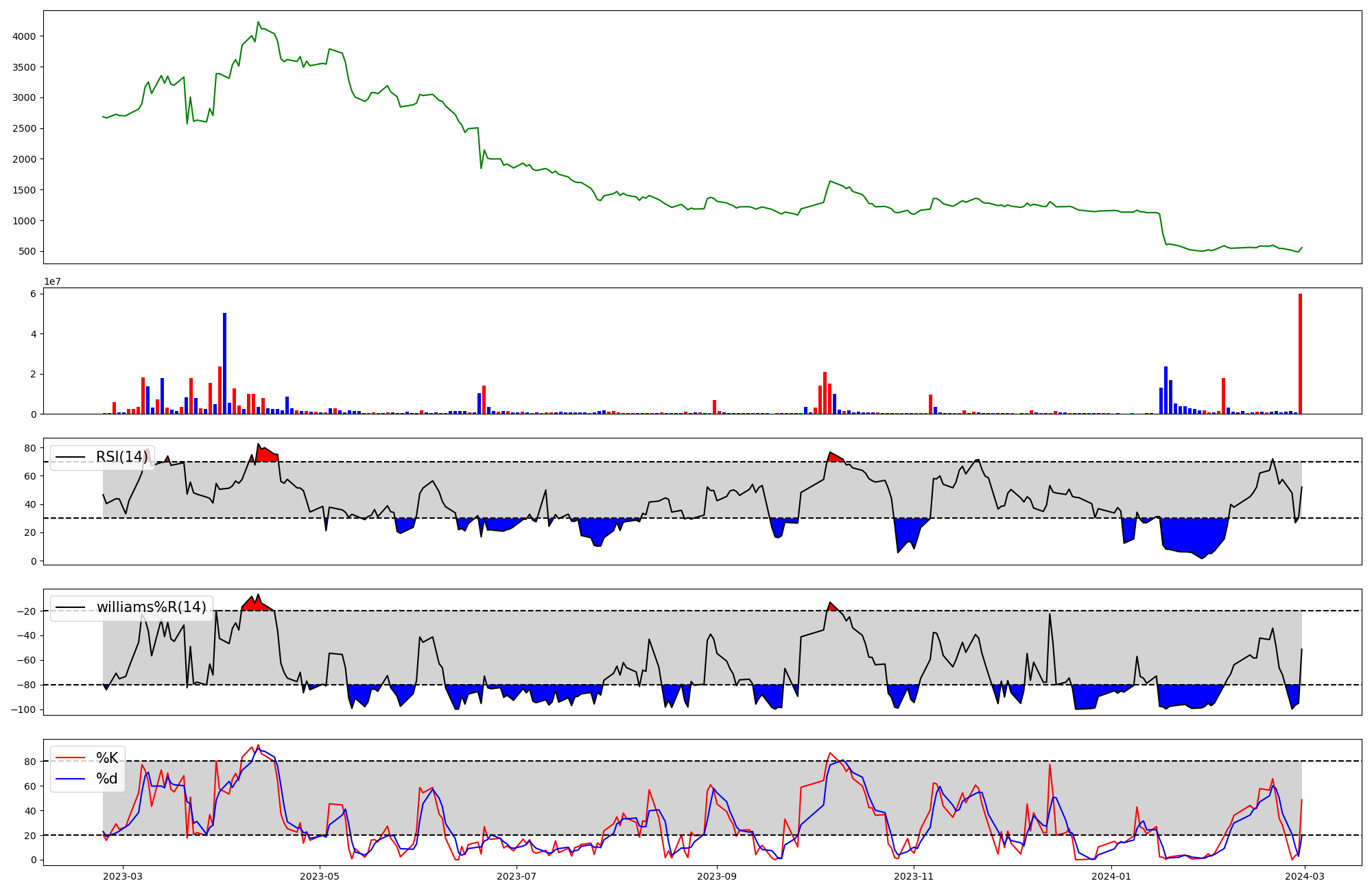Click the -60 Williams %R axis tick
This screenshot has height=892, width=1372.
27,661
